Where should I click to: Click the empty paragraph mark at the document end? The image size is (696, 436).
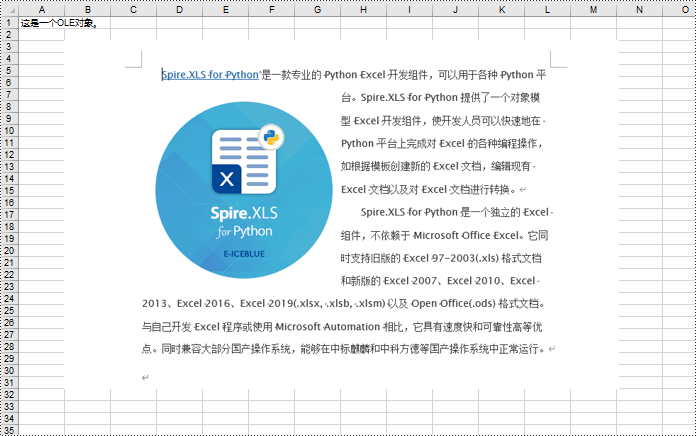145,378
